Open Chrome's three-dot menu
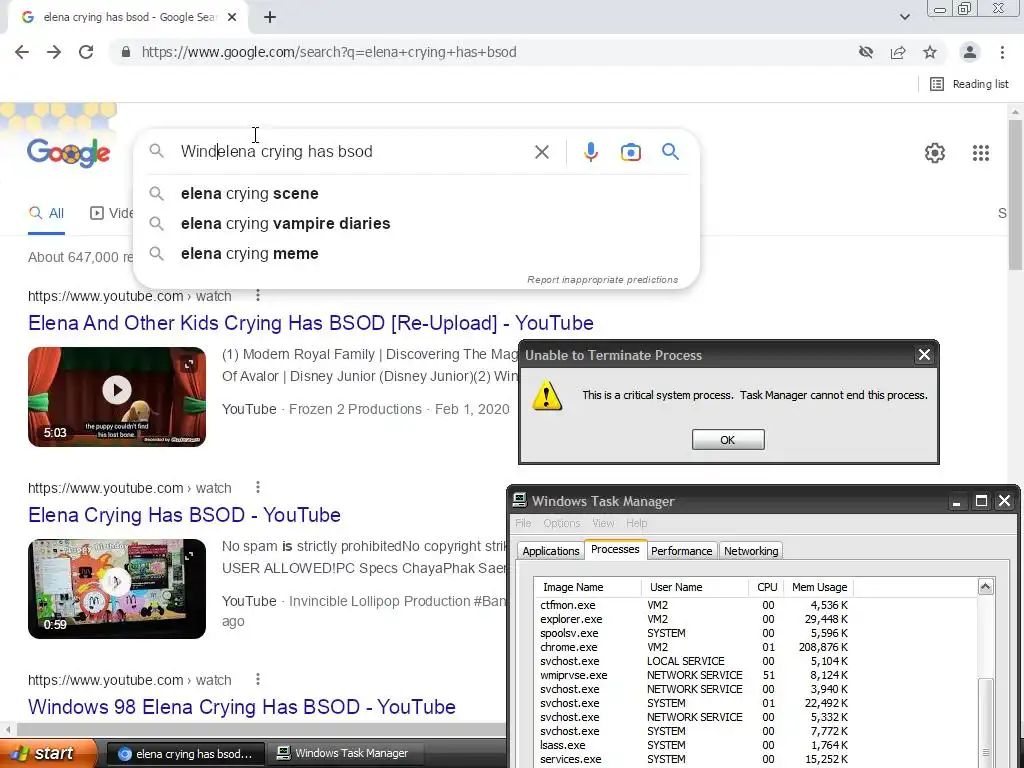 pyautogui.click(x=1002, y=52)
